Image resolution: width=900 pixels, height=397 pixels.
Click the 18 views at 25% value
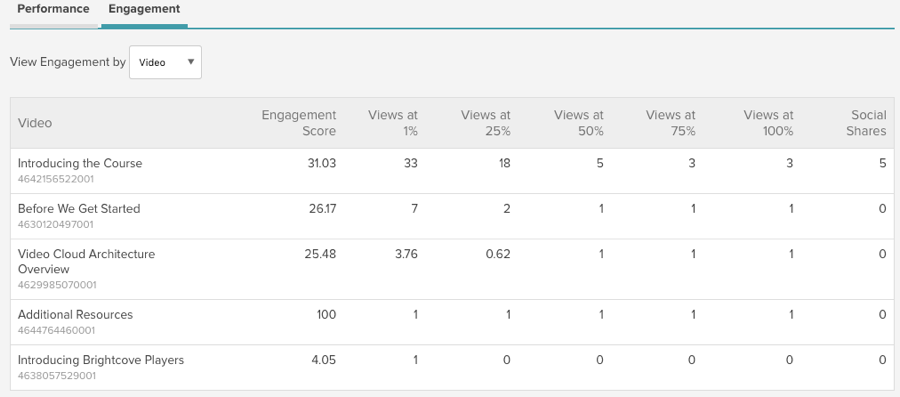pyautogui.click(x=504, y=163)
